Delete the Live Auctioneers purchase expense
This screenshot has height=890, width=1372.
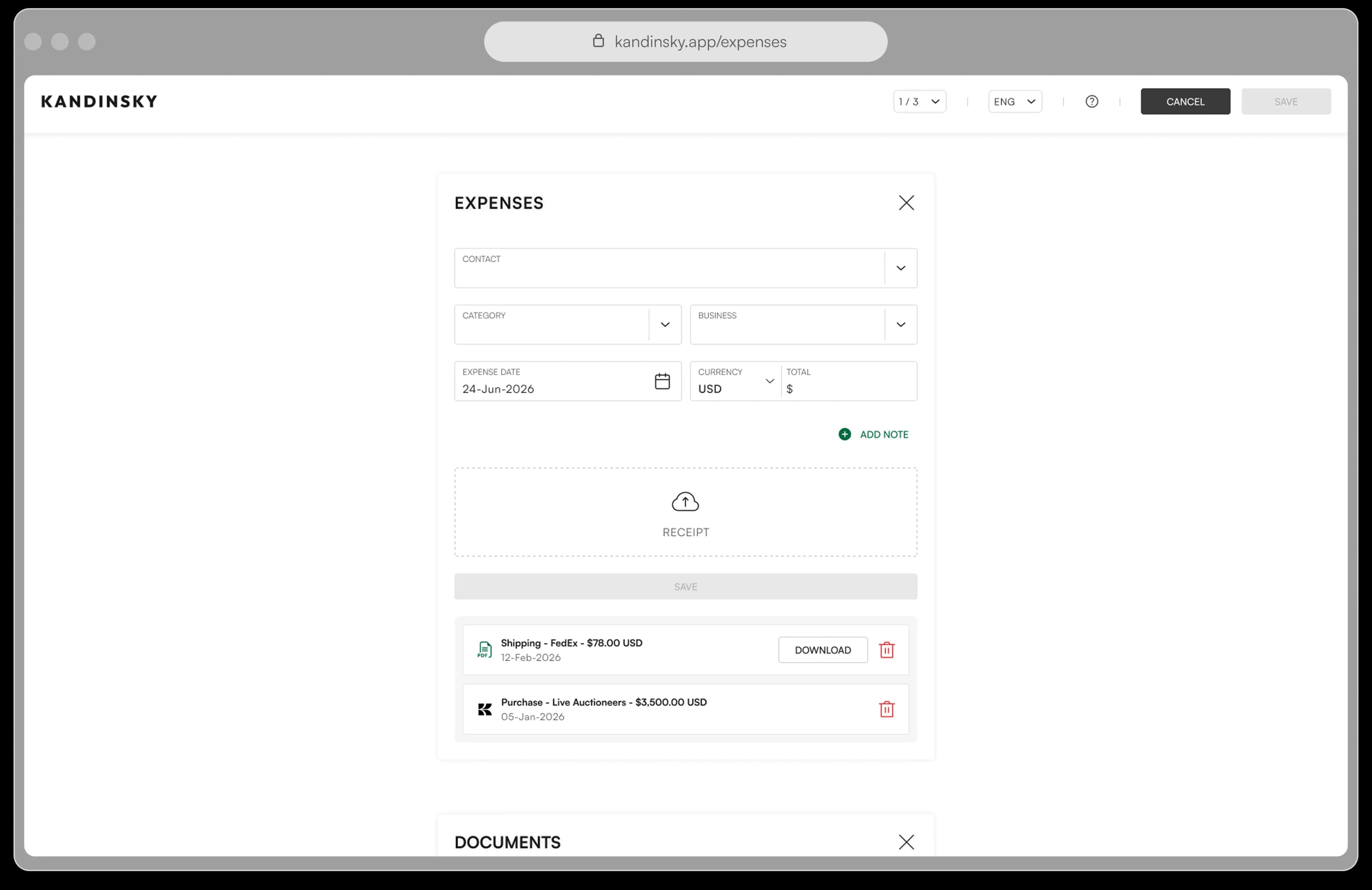click(886, 709)
